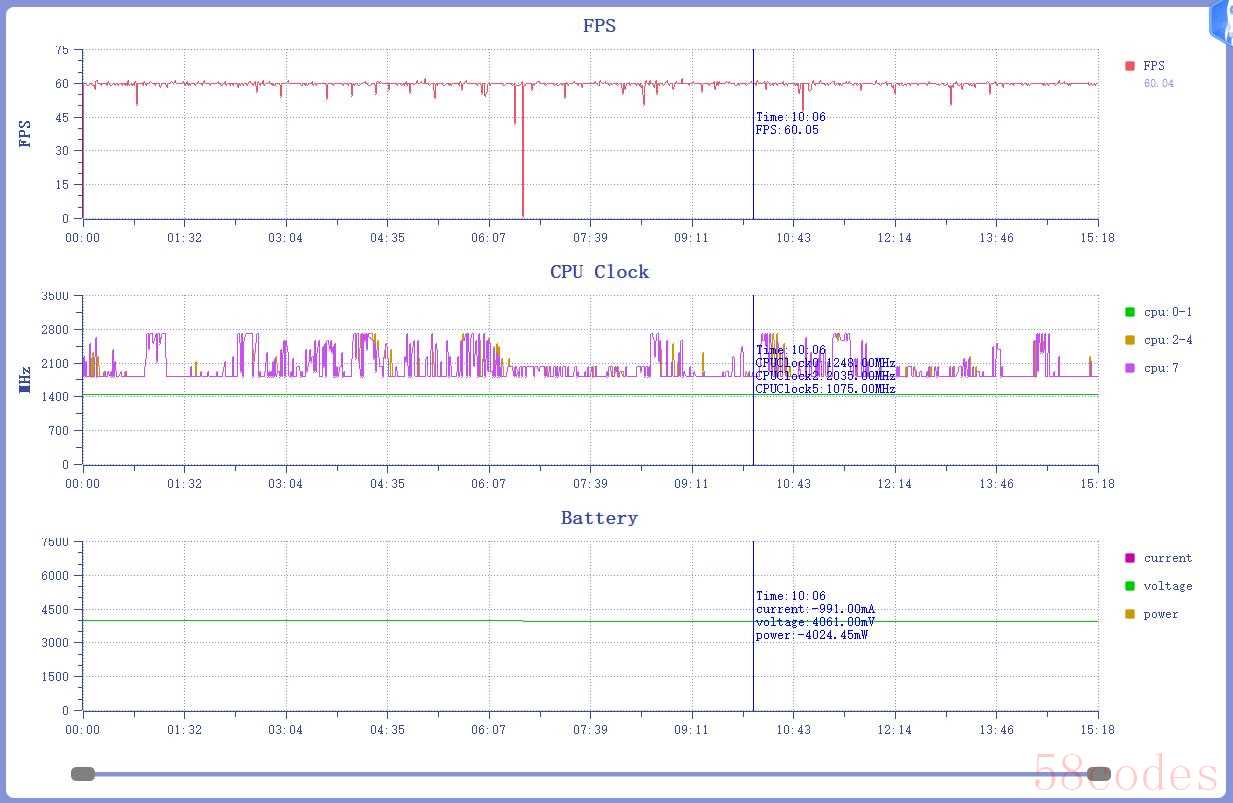The height and width of the screenshot is (803, 1233).
Task: Click the blue hexagon icon at top-right corner
Action: (x=1221, y=22)
